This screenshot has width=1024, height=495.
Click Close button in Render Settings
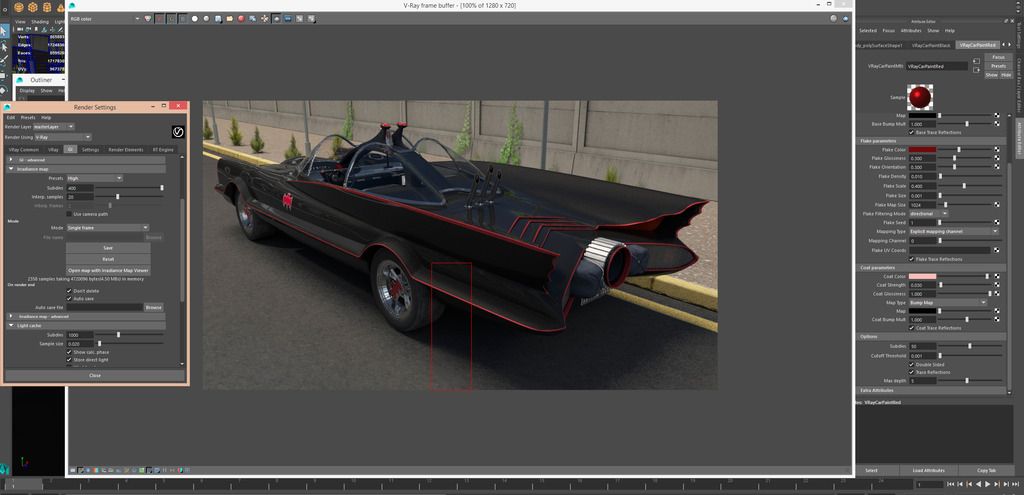tap(95, 375)
